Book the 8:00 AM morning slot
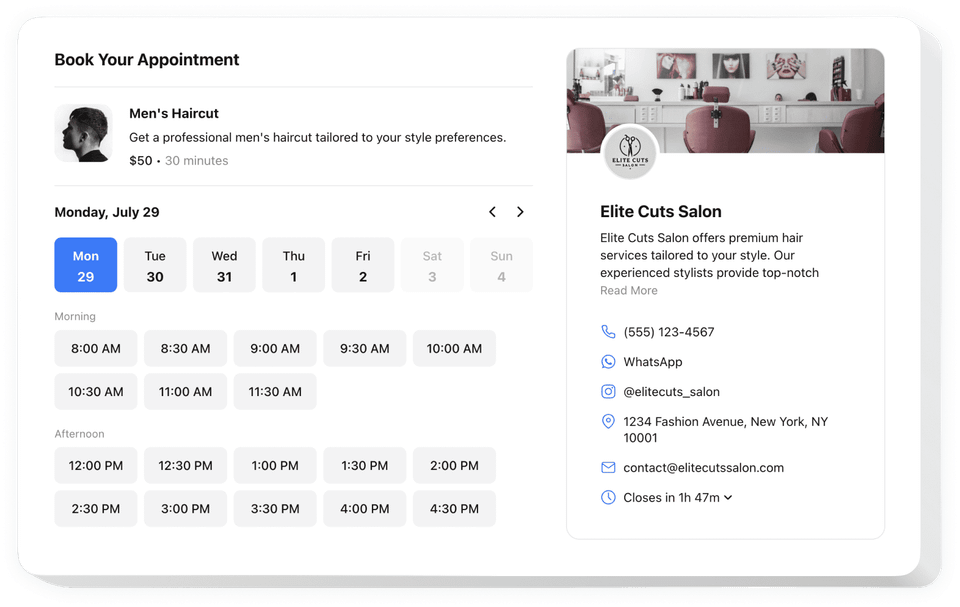Image resolution: width=960 pixels, height=607 pixels. [95, 348]
